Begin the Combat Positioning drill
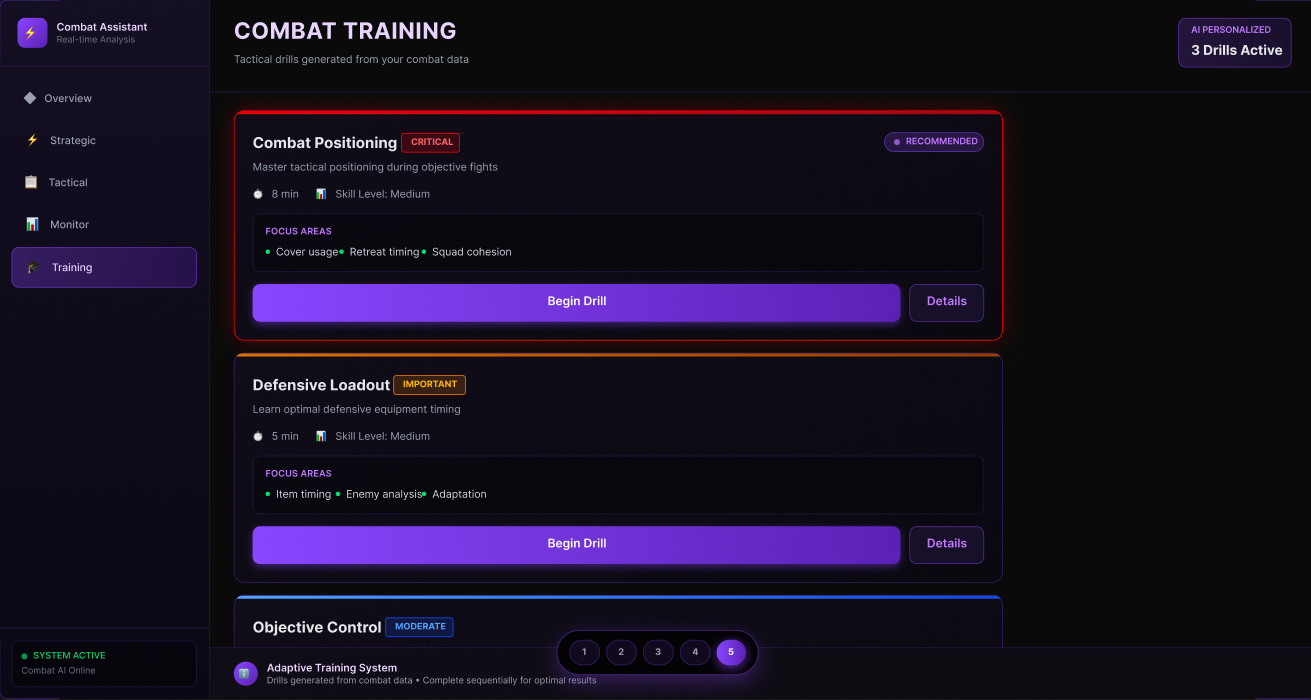1311x700 pixels. (x=576, y=302)
